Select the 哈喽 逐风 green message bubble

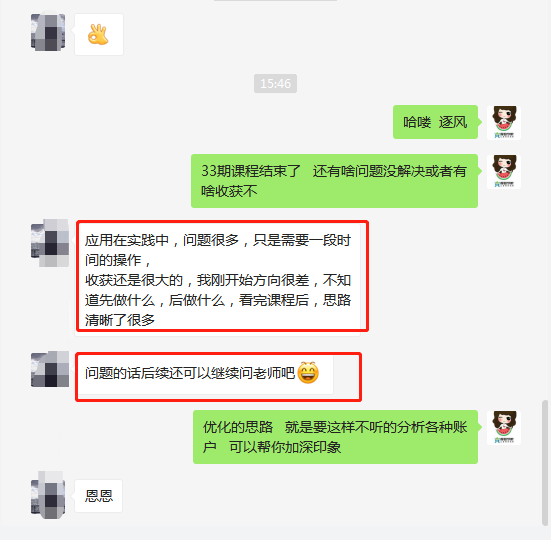point(435,122)
